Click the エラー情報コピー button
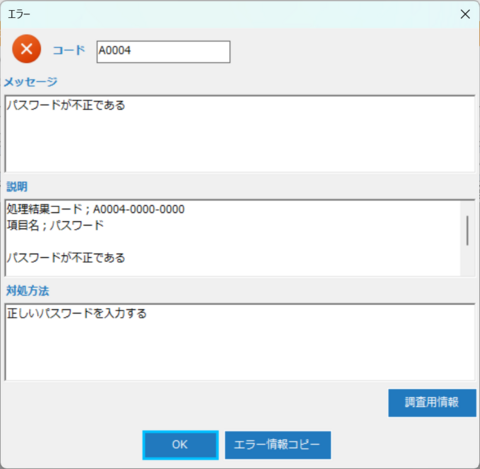This screenshot has width=480, height=469. tap(278, 445)
